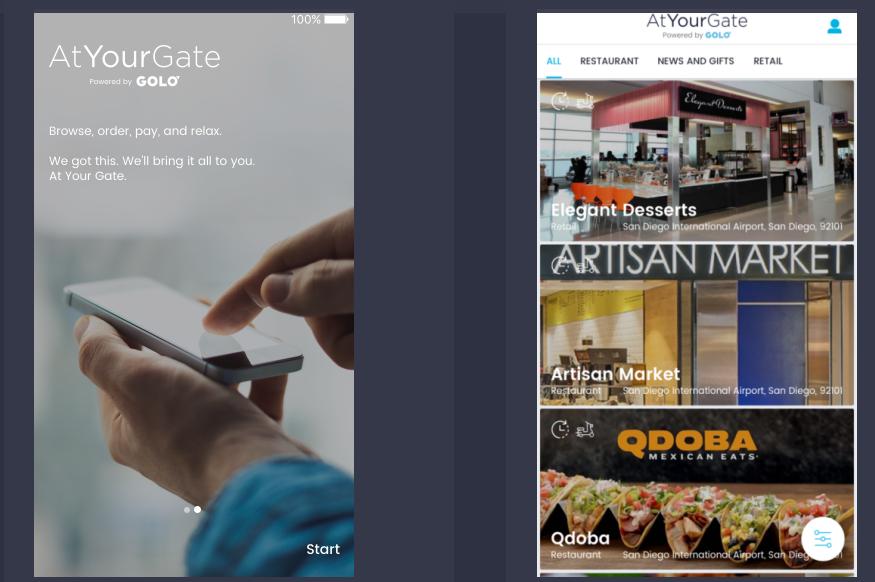This screenshot has width=875, height=582.
Task: Click the delivery icon on Artisan Market card
Action: coord(585,266)
